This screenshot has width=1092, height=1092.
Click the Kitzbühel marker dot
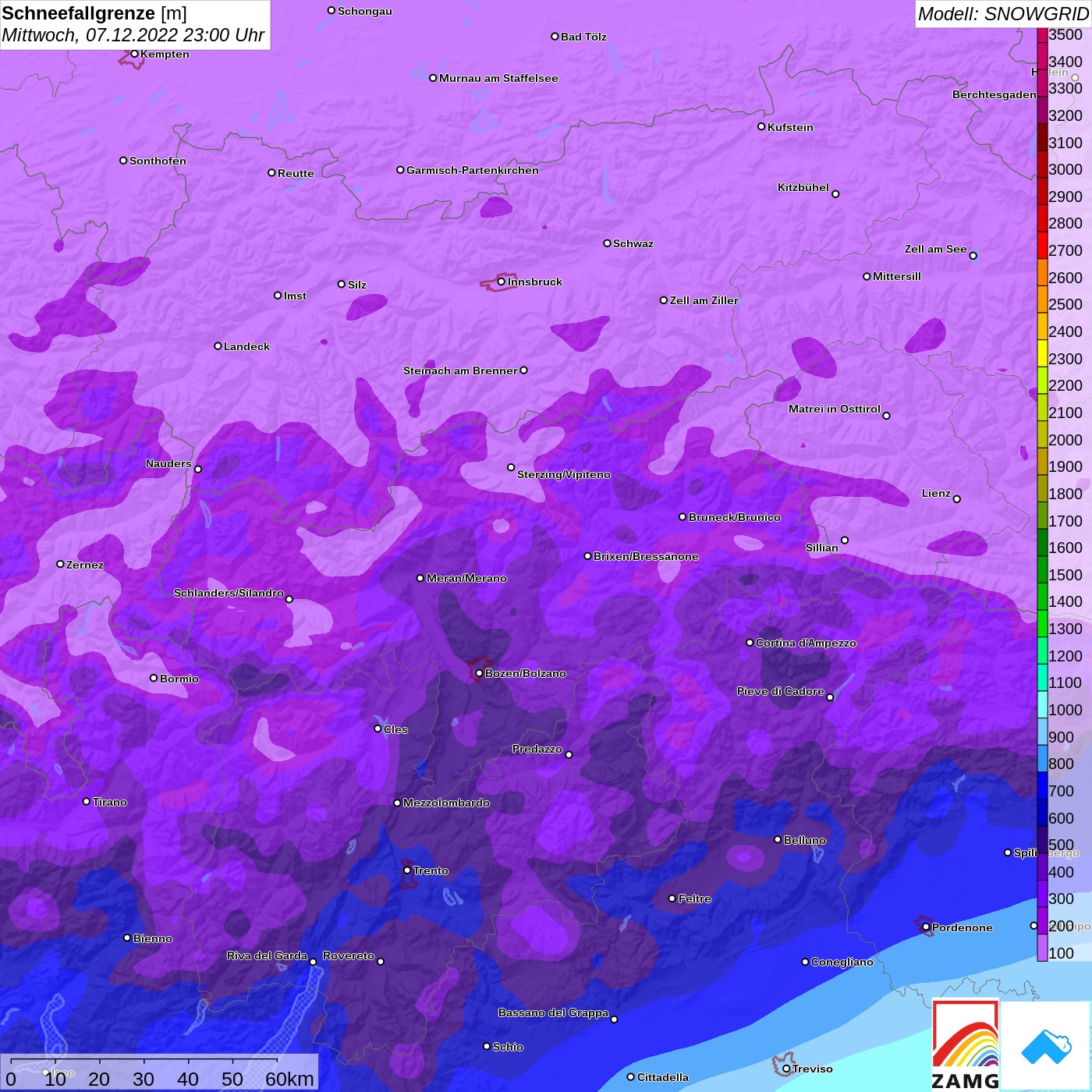pyautogui.click(x=835, y=194)
